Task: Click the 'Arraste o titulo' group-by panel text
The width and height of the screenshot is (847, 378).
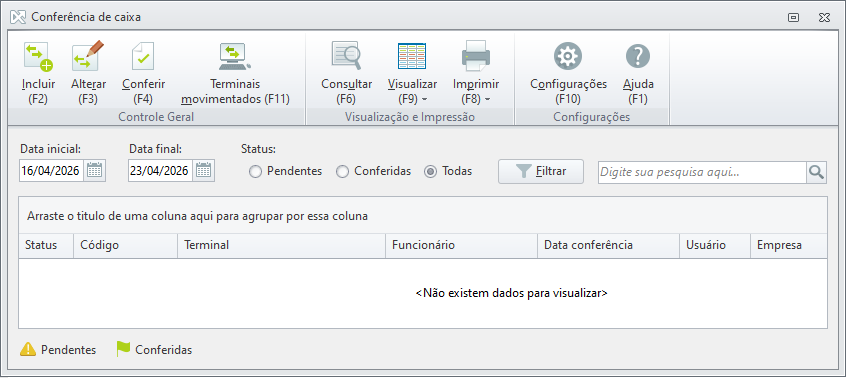Action: [x=197, y=217]
